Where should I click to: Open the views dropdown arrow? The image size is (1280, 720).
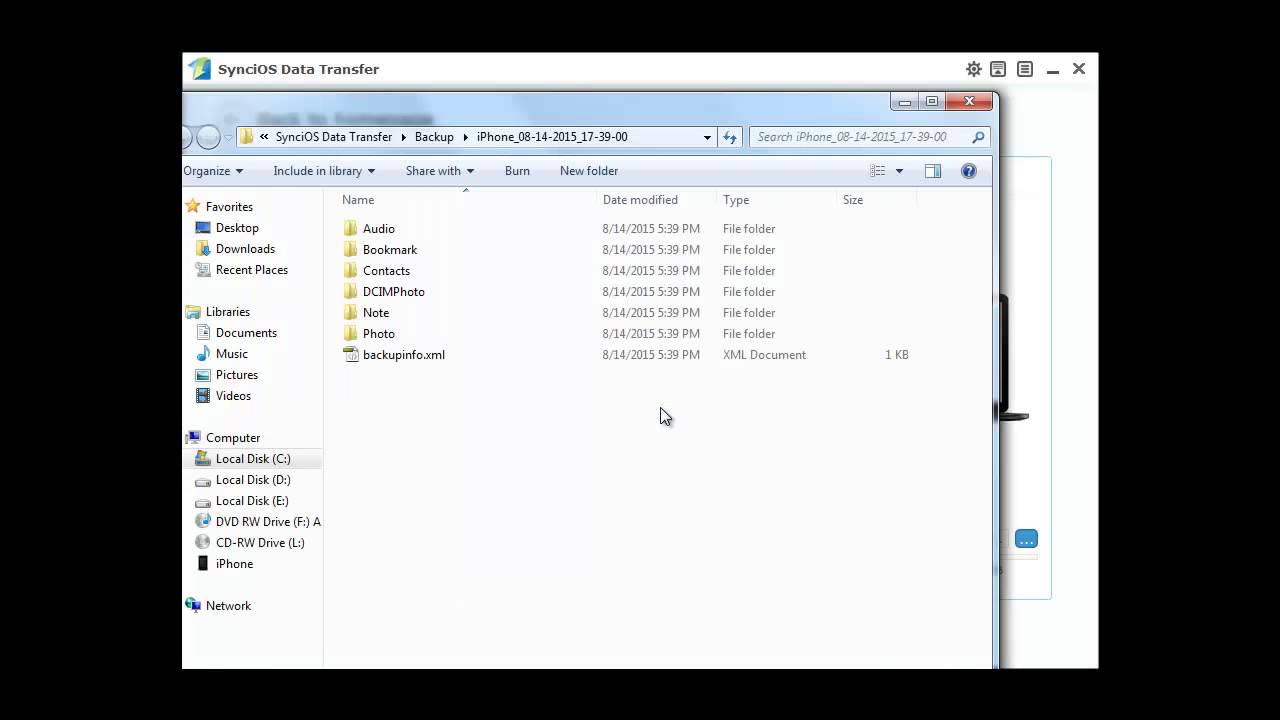pyautogui.click(x=899, y=171)
